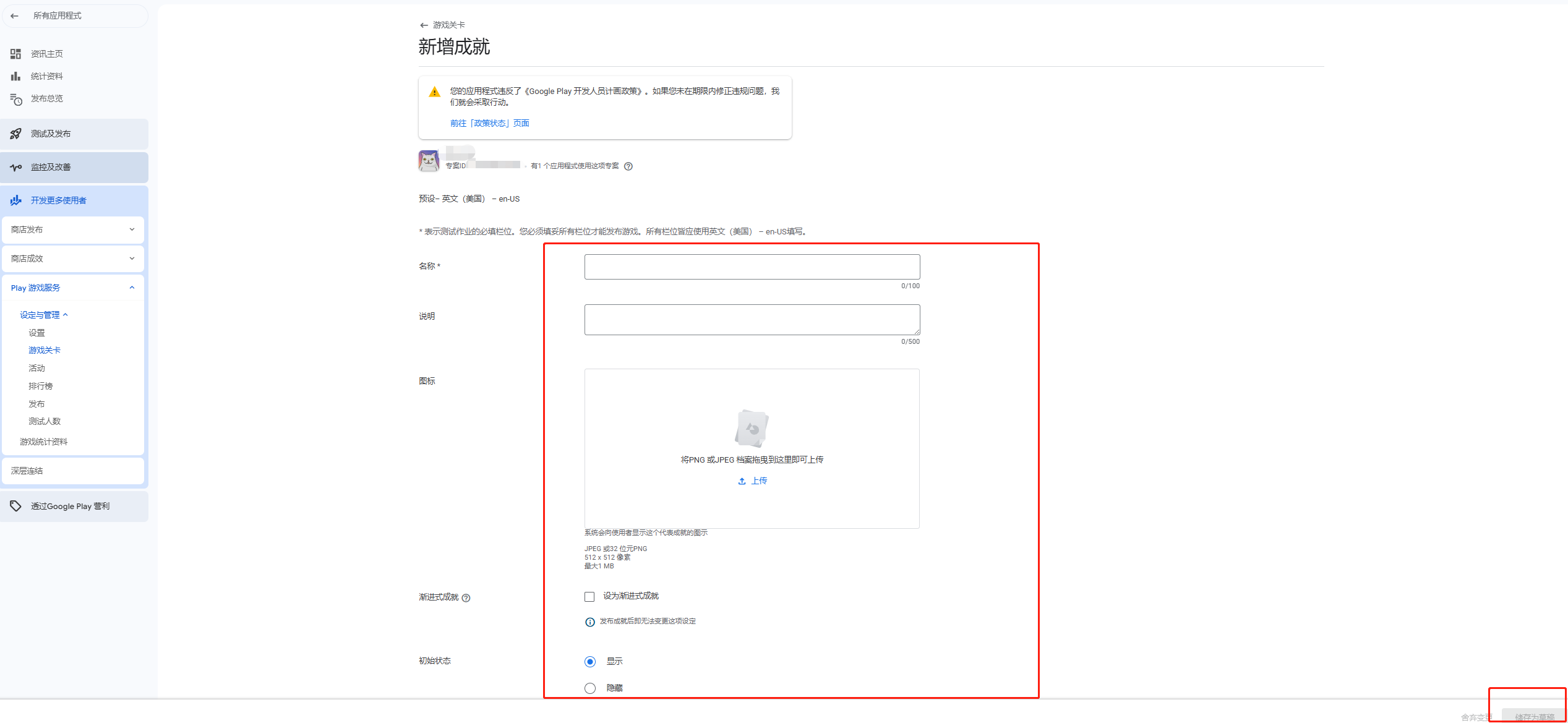Click the 发布总览 label
Image resolution: width=1568 pixels, height=723 pixels.
coord(47,98)
